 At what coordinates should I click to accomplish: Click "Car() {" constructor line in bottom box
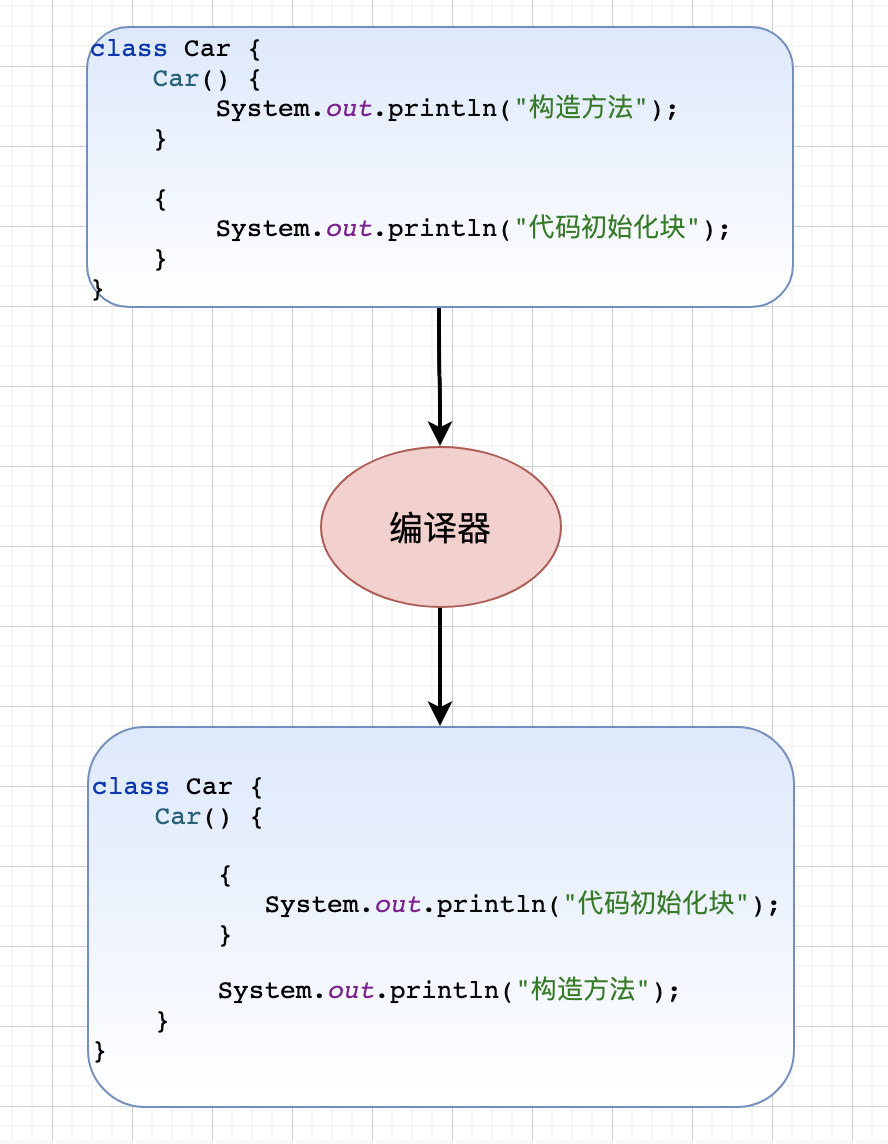[209, 817]
